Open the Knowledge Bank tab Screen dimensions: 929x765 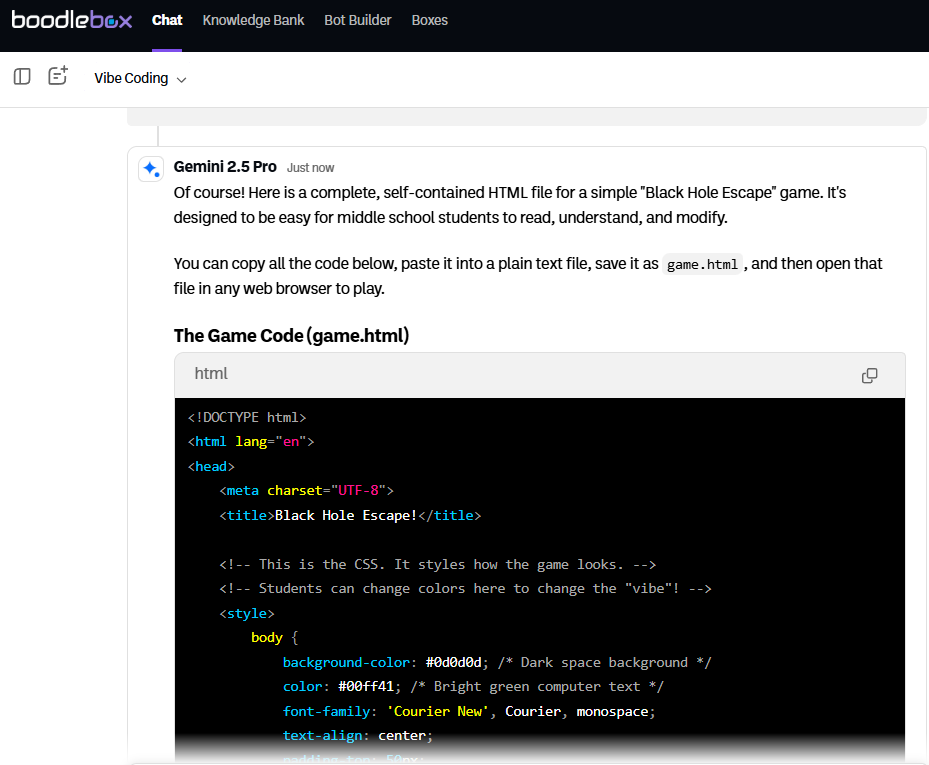[253, 20]
